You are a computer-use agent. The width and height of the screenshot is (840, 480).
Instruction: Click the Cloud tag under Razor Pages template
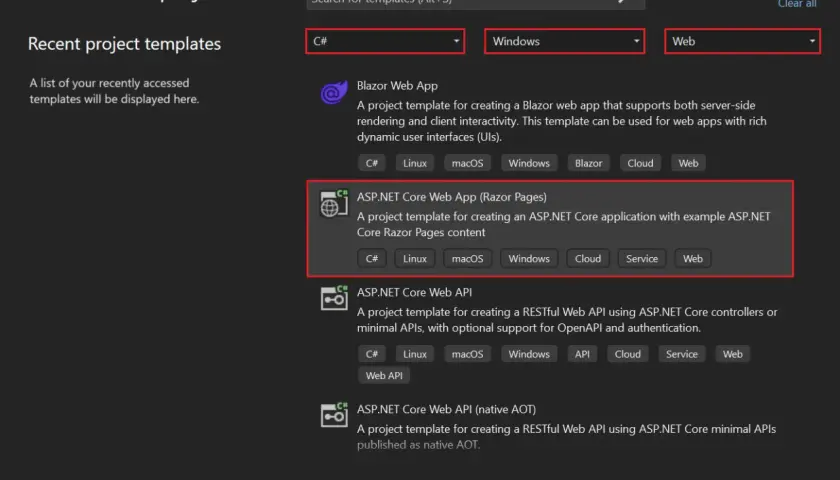point(588,258)
